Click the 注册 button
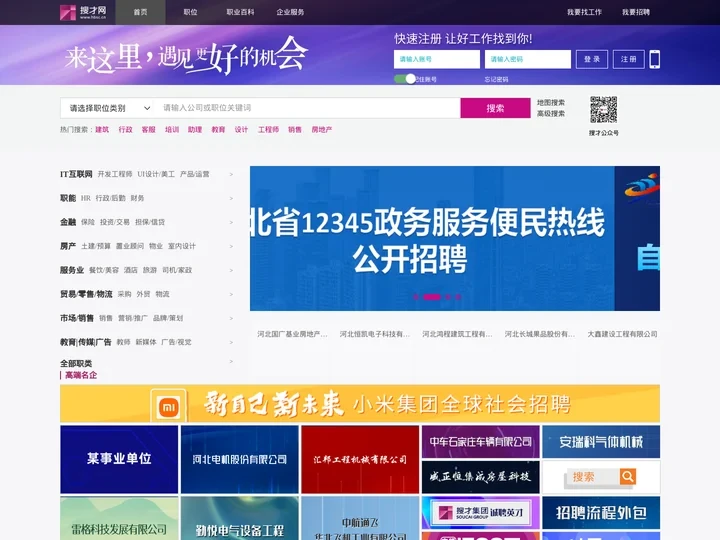Screen dimensions: 720x540 coord(629,59)
